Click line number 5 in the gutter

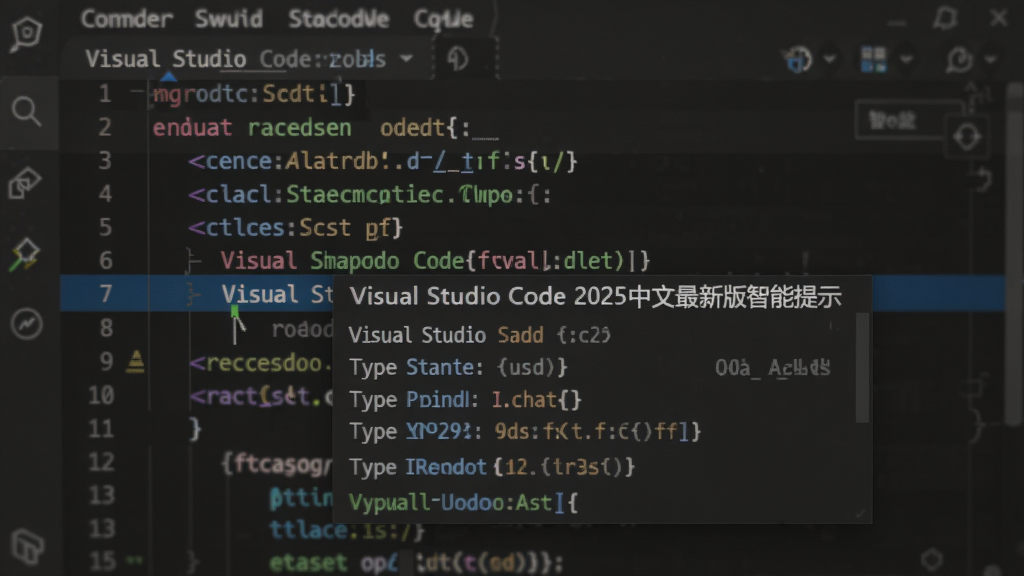104,227
